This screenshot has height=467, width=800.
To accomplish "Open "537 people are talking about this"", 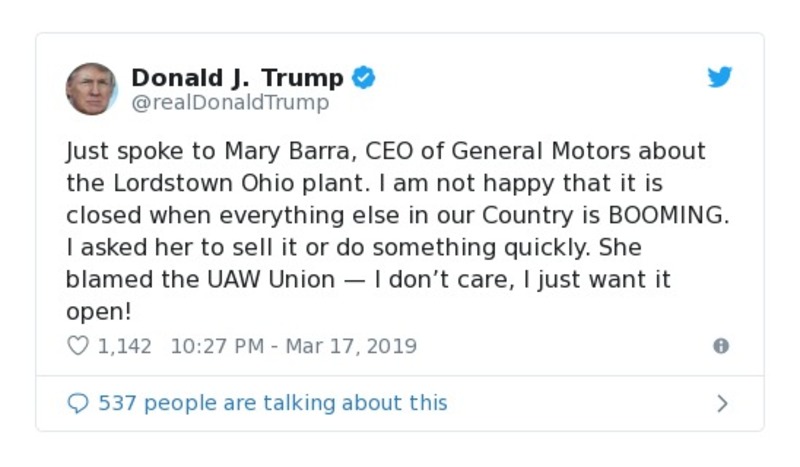I will coord(272,403).
